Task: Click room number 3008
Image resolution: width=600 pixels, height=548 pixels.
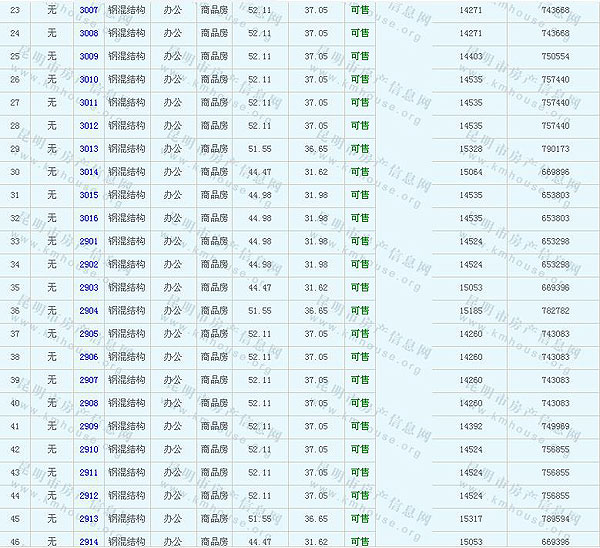Action: (x=89, y=33)
